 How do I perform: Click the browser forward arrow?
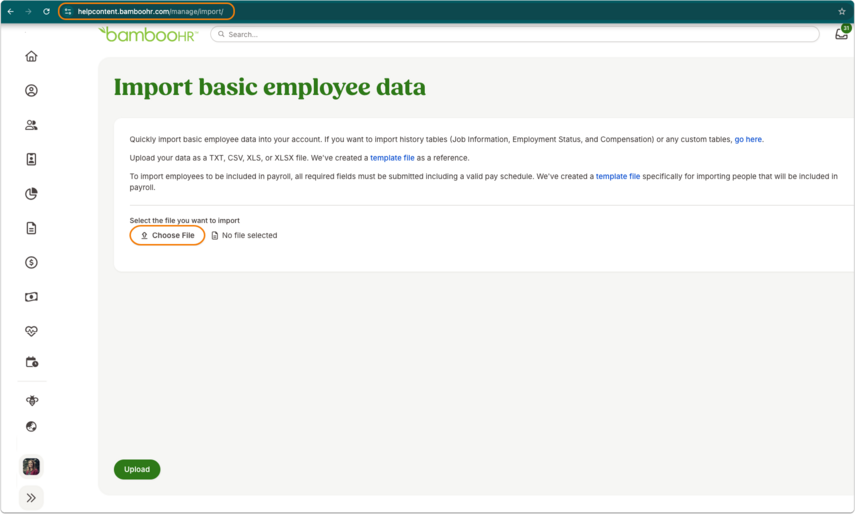[x=28, y=11]
